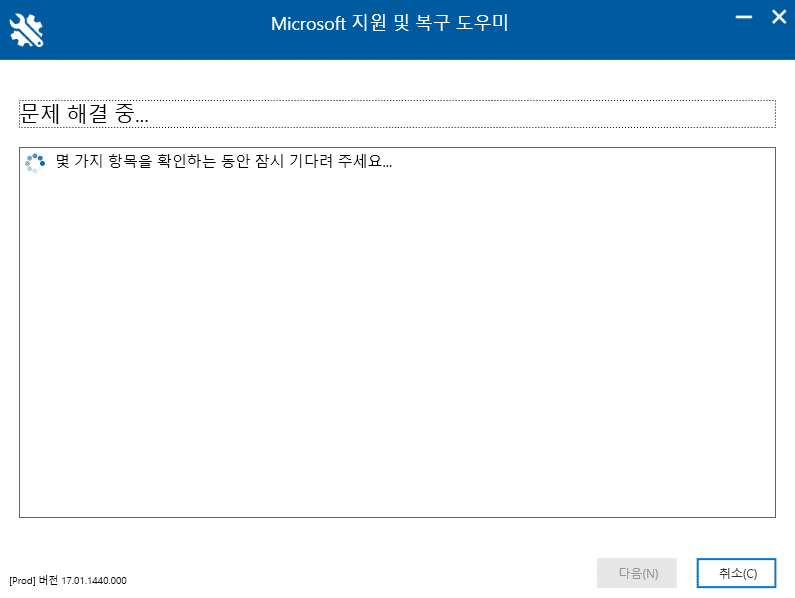Select the 문제 해결 중... heading text
Viewport: 795px width, 598px height.
[84, 113]
